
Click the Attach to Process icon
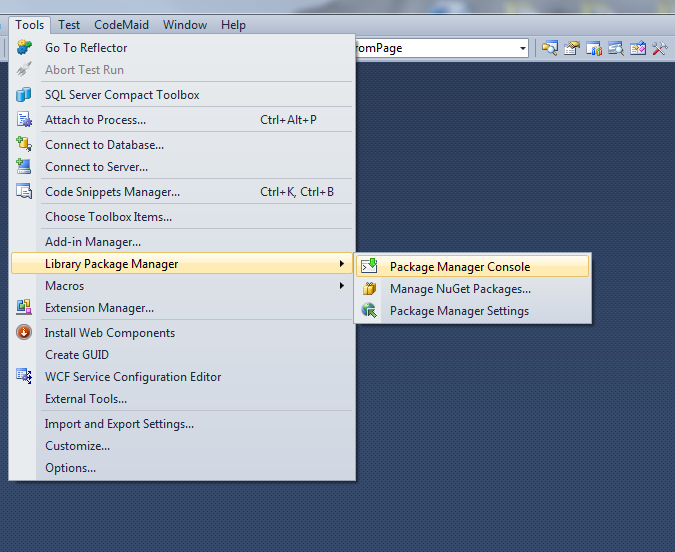tap(24, 119)
